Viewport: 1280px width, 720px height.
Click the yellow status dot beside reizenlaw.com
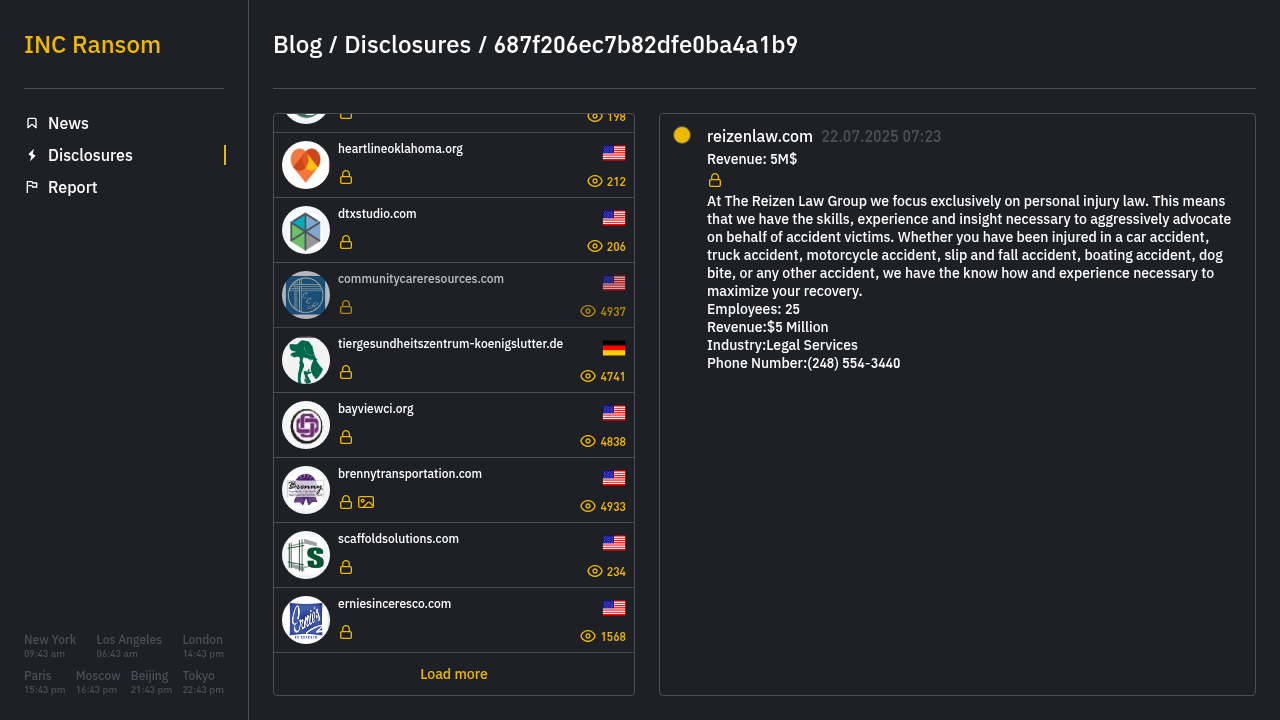(682, 135)
